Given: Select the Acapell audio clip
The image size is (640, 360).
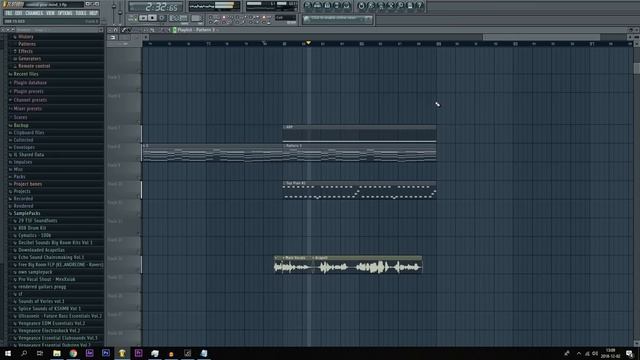Looking at the screenshot, I should pos(367,264).
